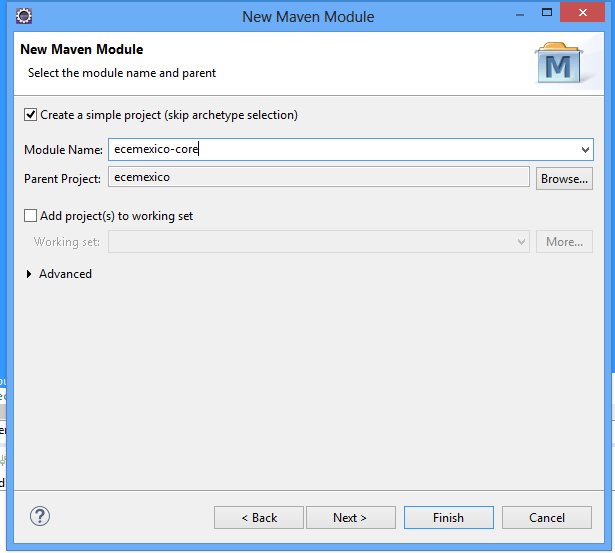
Task: Click the Parent Project field showing ecemexico
Action: click(319, 177)
